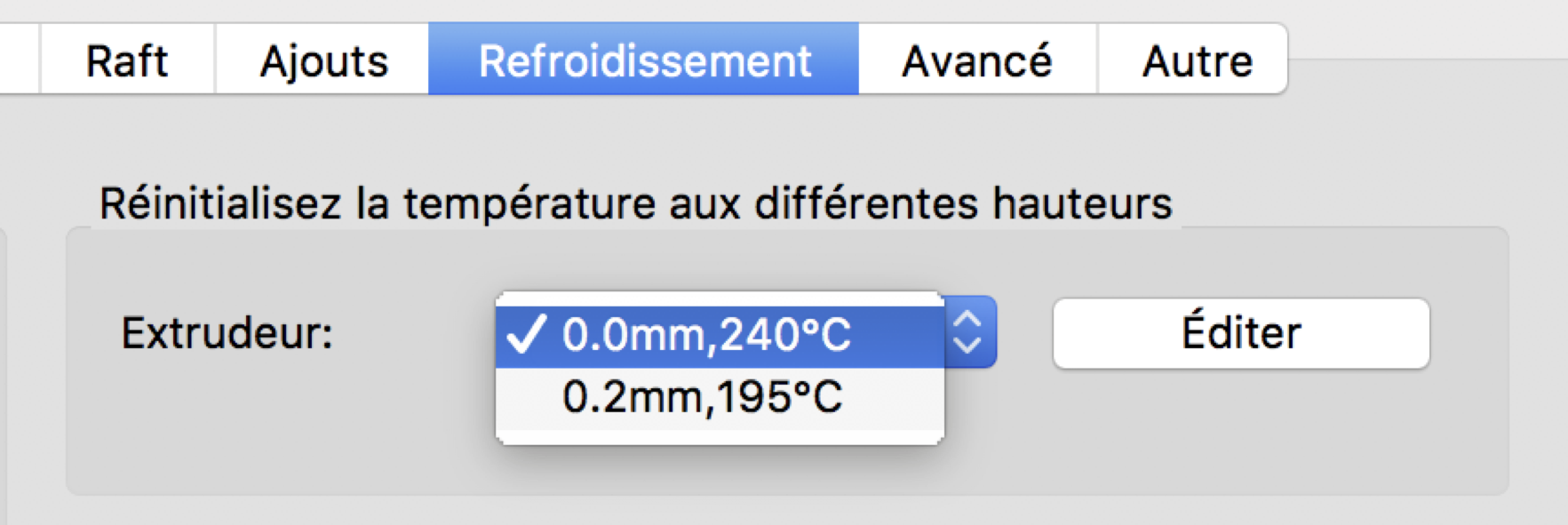
Task: Choose the 0.2mm,195°C option
Action: [x=702, y=397]
